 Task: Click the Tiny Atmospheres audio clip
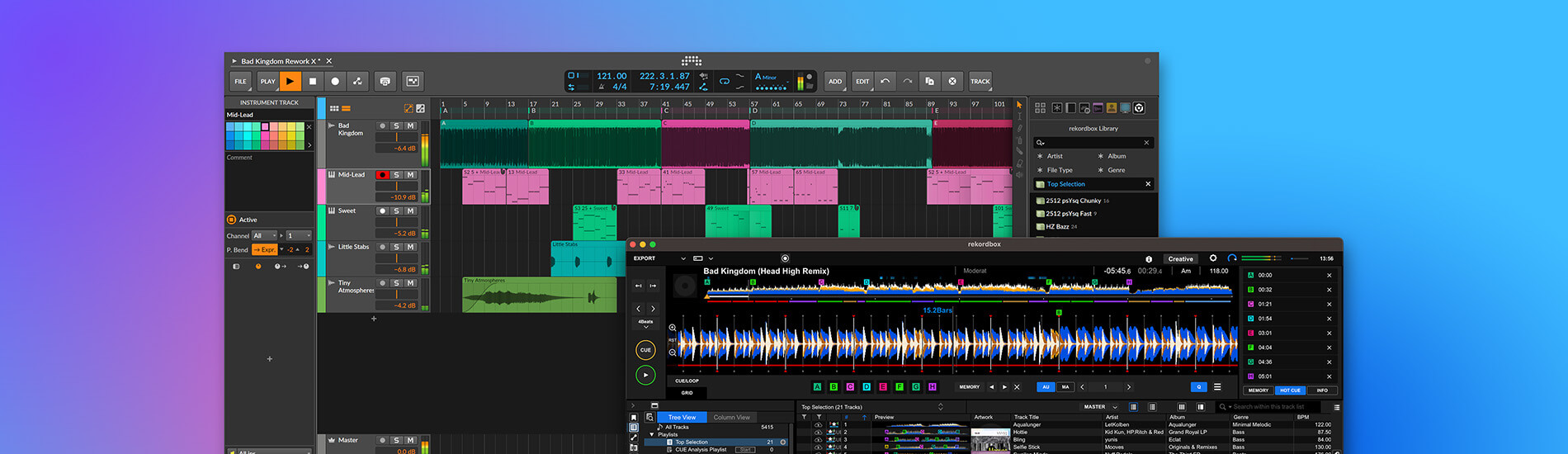tap(540, 295)
